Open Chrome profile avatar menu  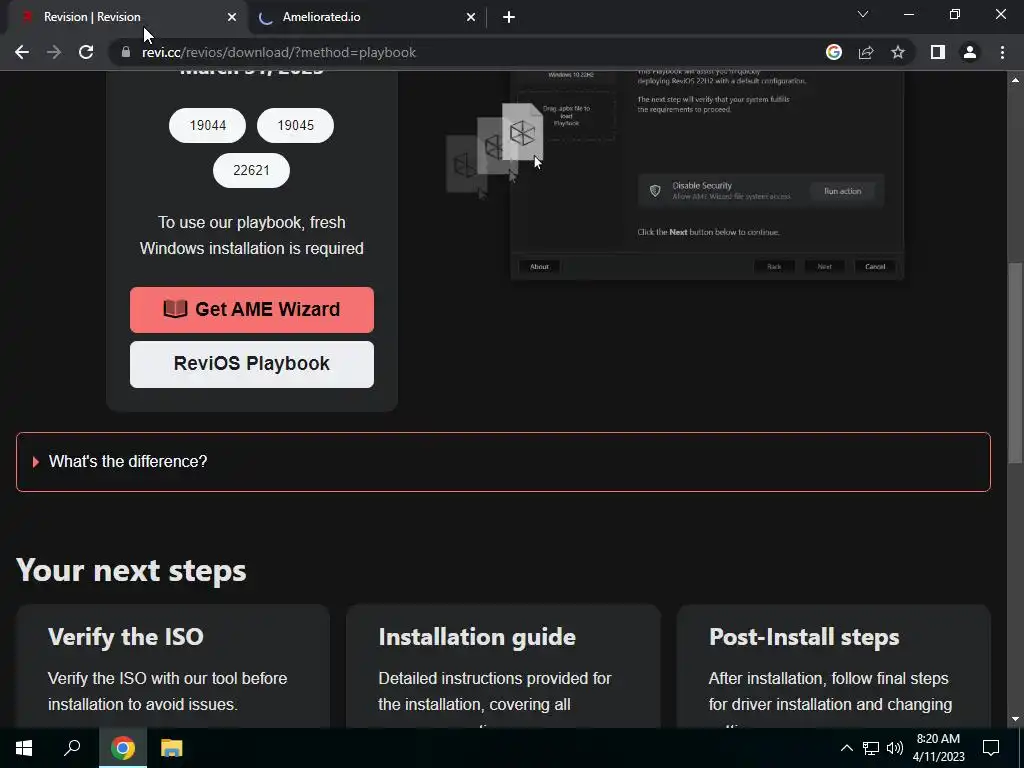click(970, 52)
